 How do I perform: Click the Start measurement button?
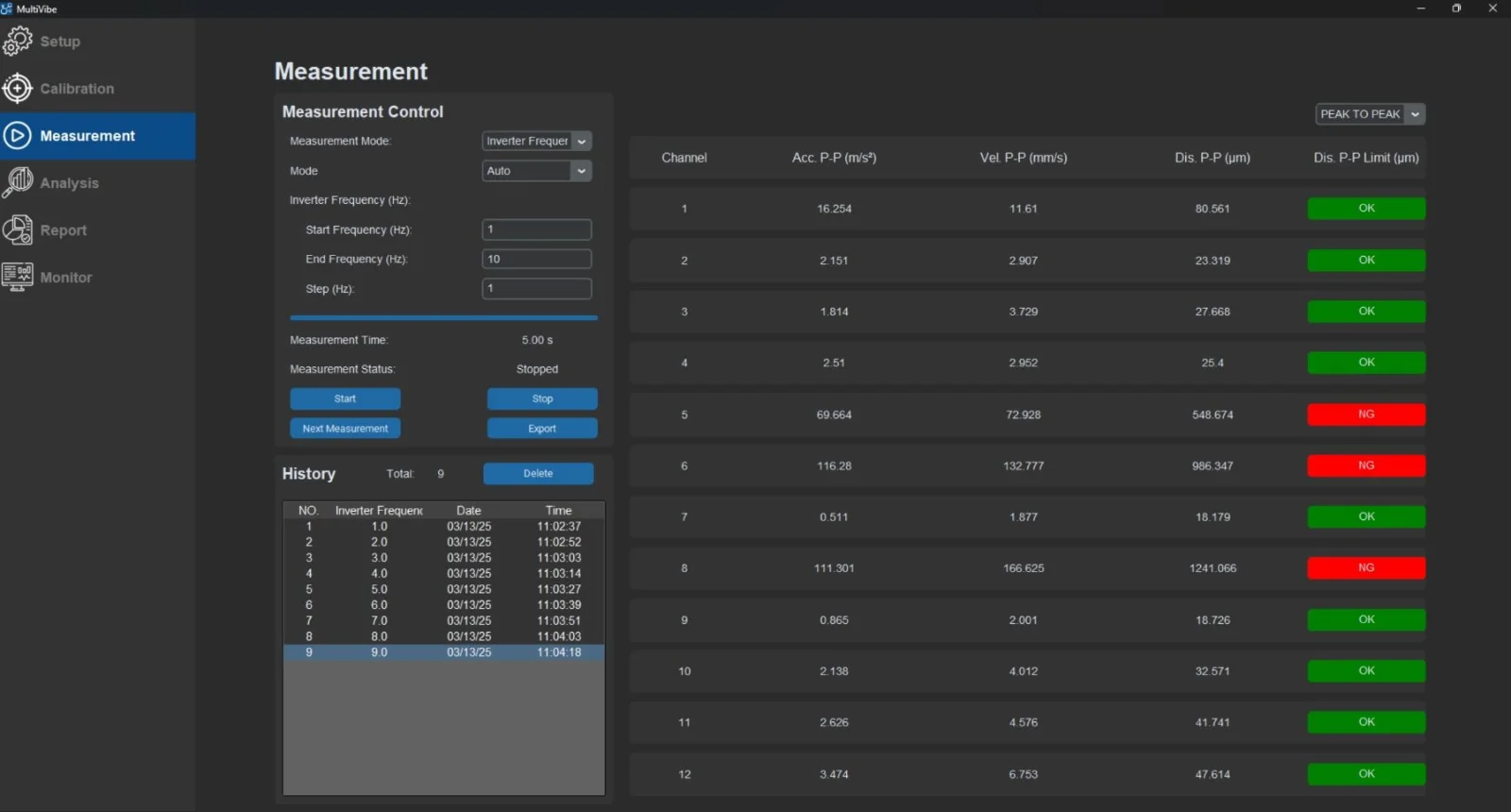(x=345, y=398)
